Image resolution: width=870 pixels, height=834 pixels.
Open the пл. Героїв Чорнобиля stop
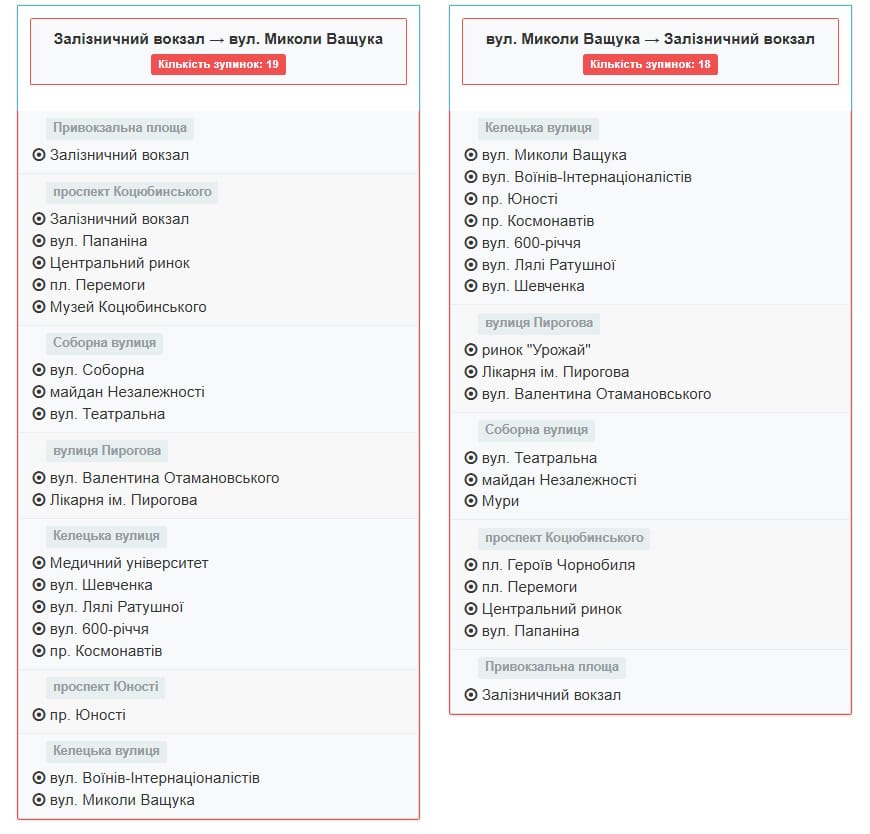[558, 565]
